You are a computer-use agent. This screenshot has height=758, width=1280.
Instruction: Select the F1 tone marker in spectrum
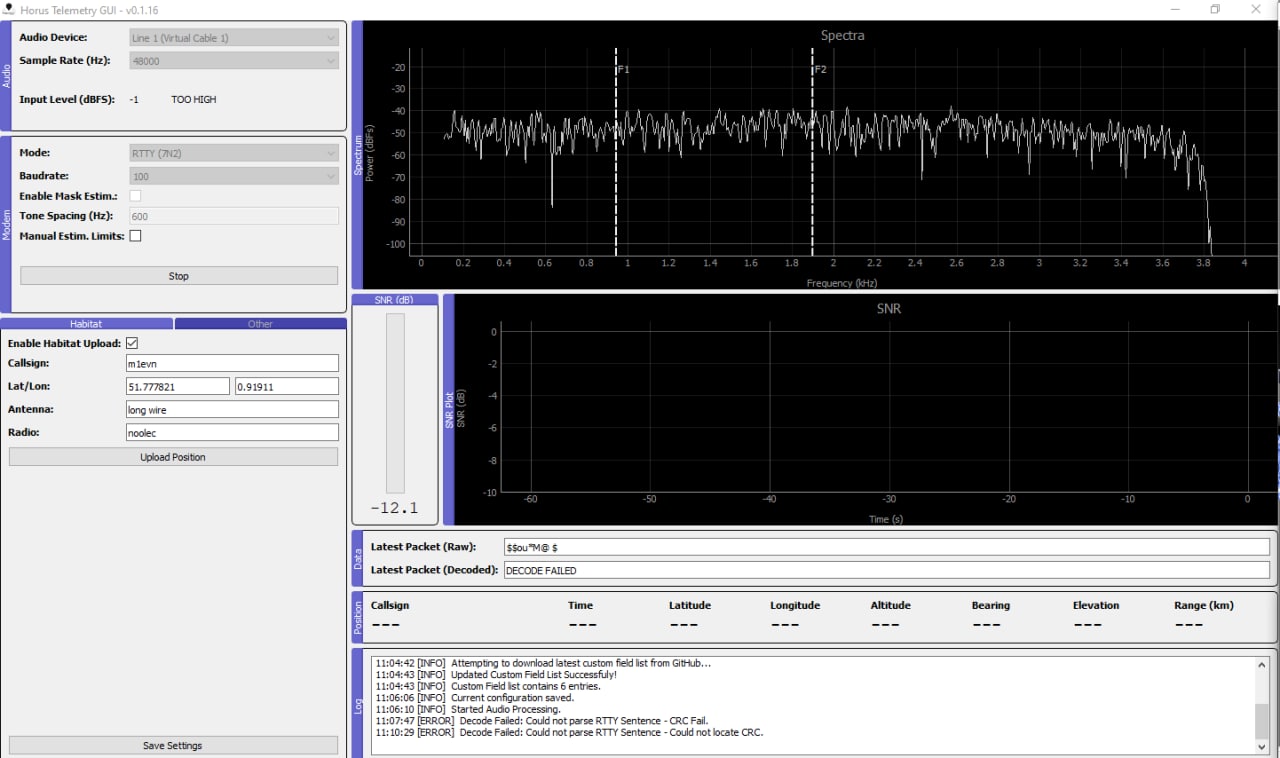(616, 150)
